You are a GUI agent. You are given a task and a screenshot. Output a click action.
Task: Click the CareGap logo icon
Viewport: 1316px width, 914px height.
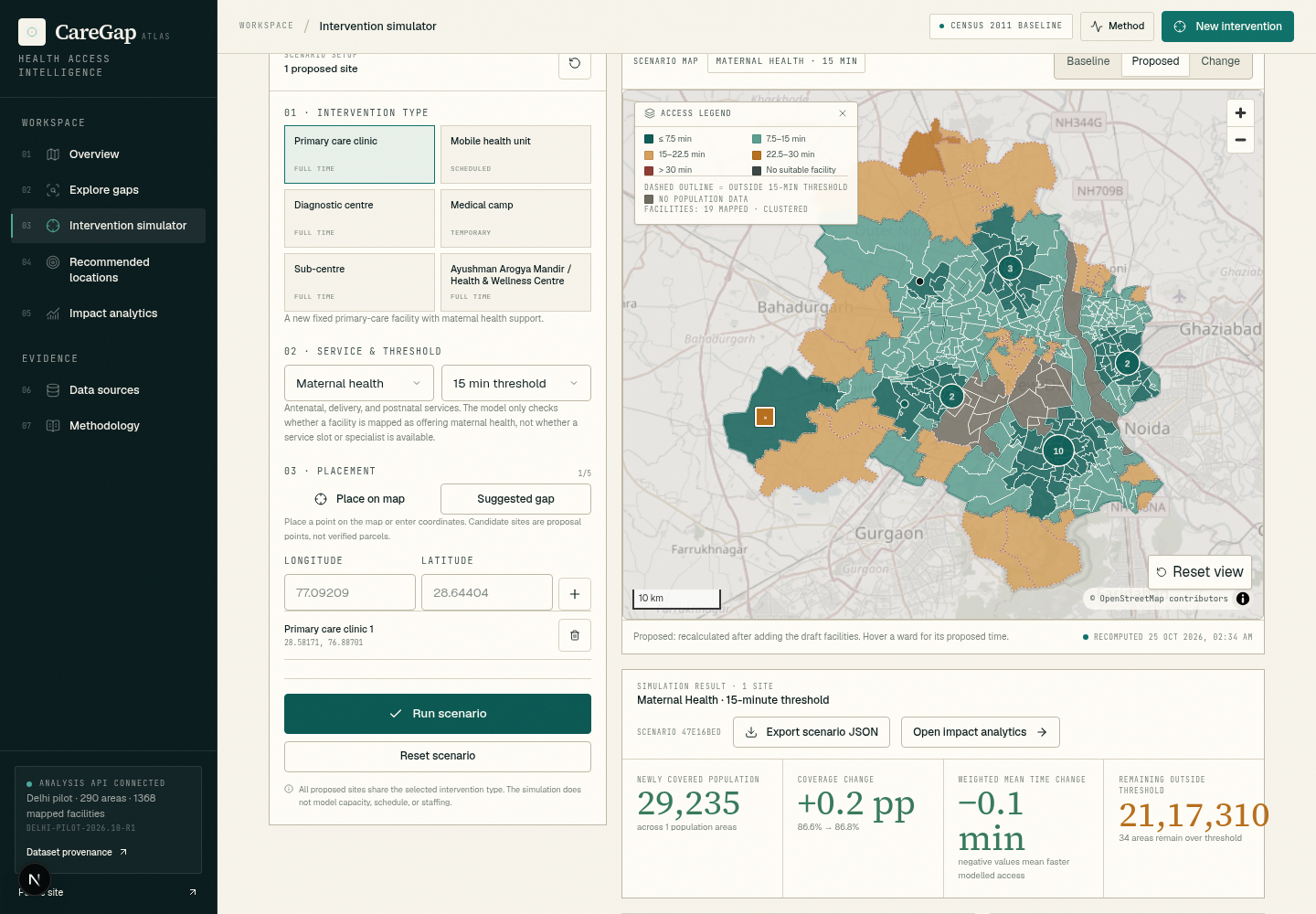point(32,32)
